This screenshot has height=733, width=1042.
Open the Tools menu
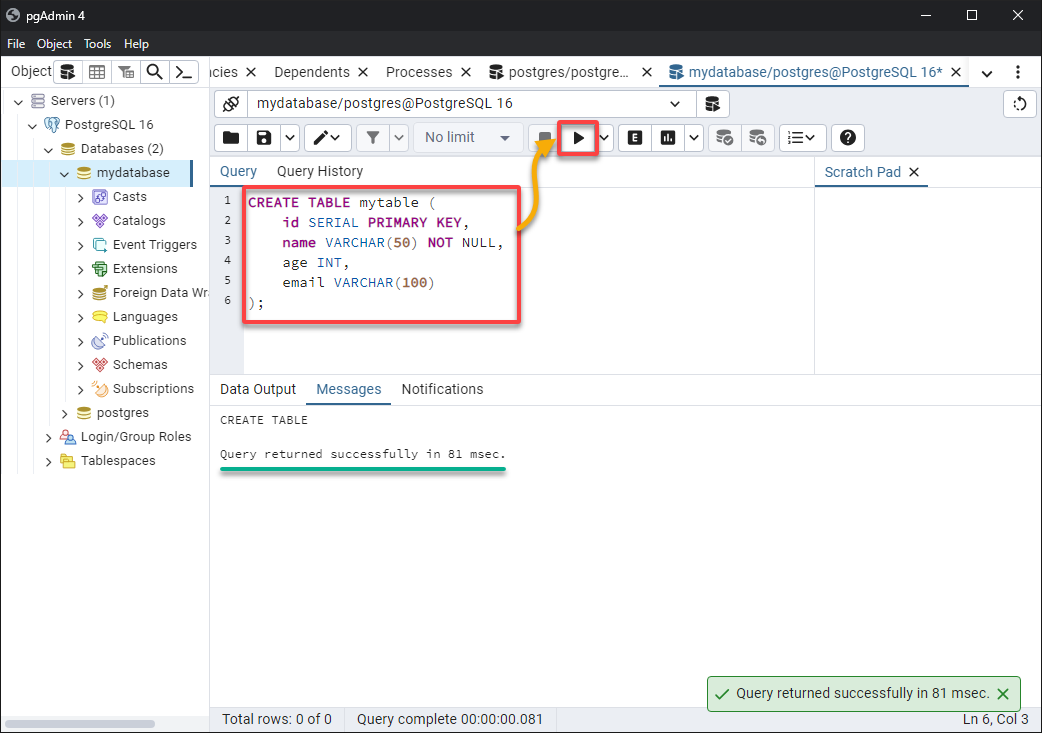coord(97,44)
